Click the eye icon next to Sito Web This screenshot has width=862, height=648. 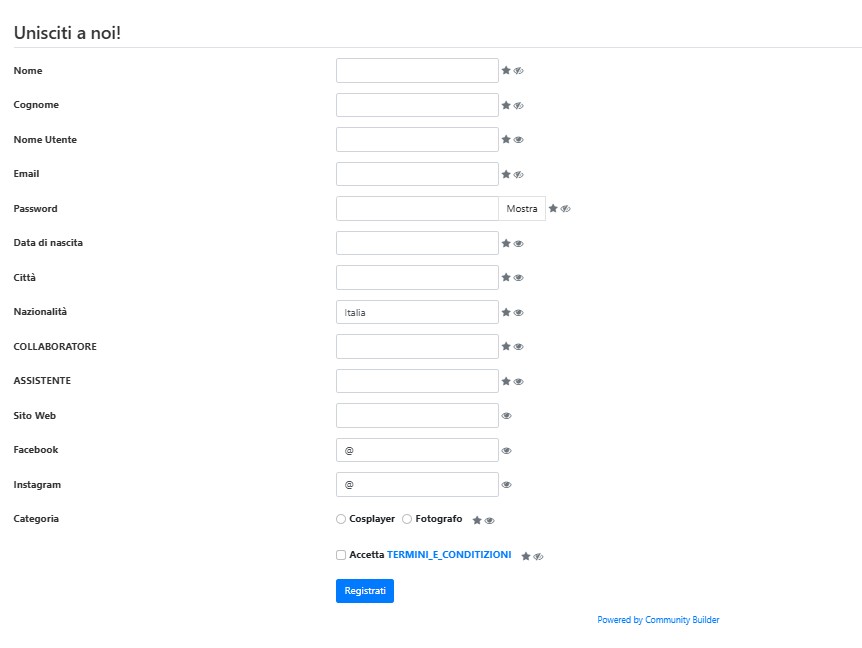click(506, 416)
